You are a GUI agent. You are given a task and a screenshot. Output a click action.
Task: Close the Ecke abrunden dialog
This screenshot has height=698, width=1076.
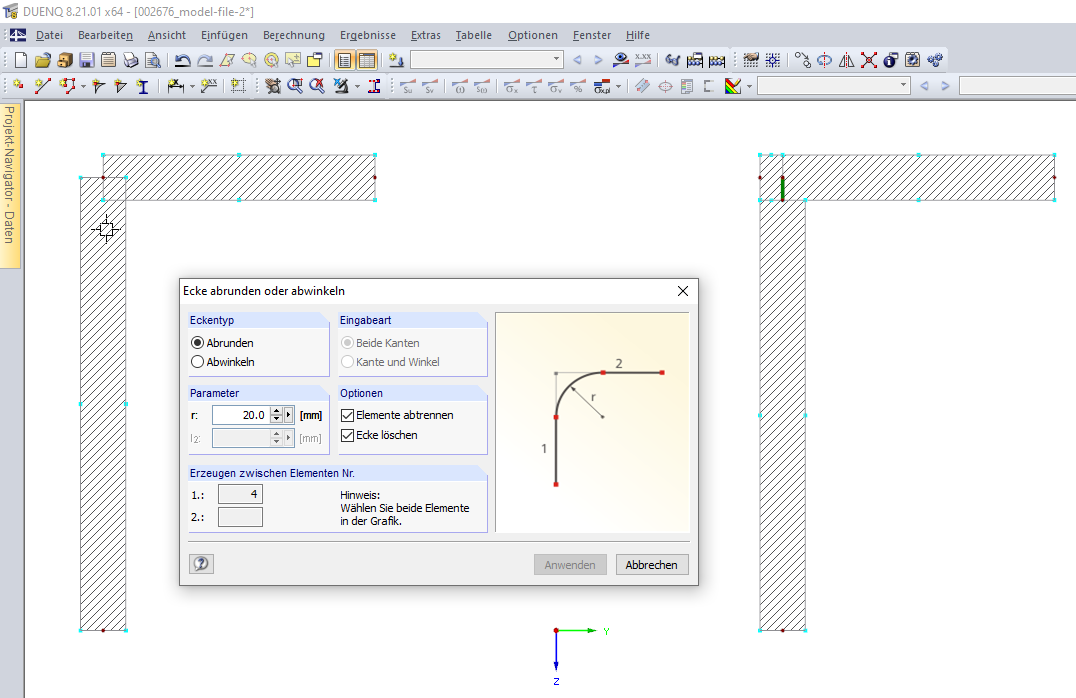coord(683,291)
